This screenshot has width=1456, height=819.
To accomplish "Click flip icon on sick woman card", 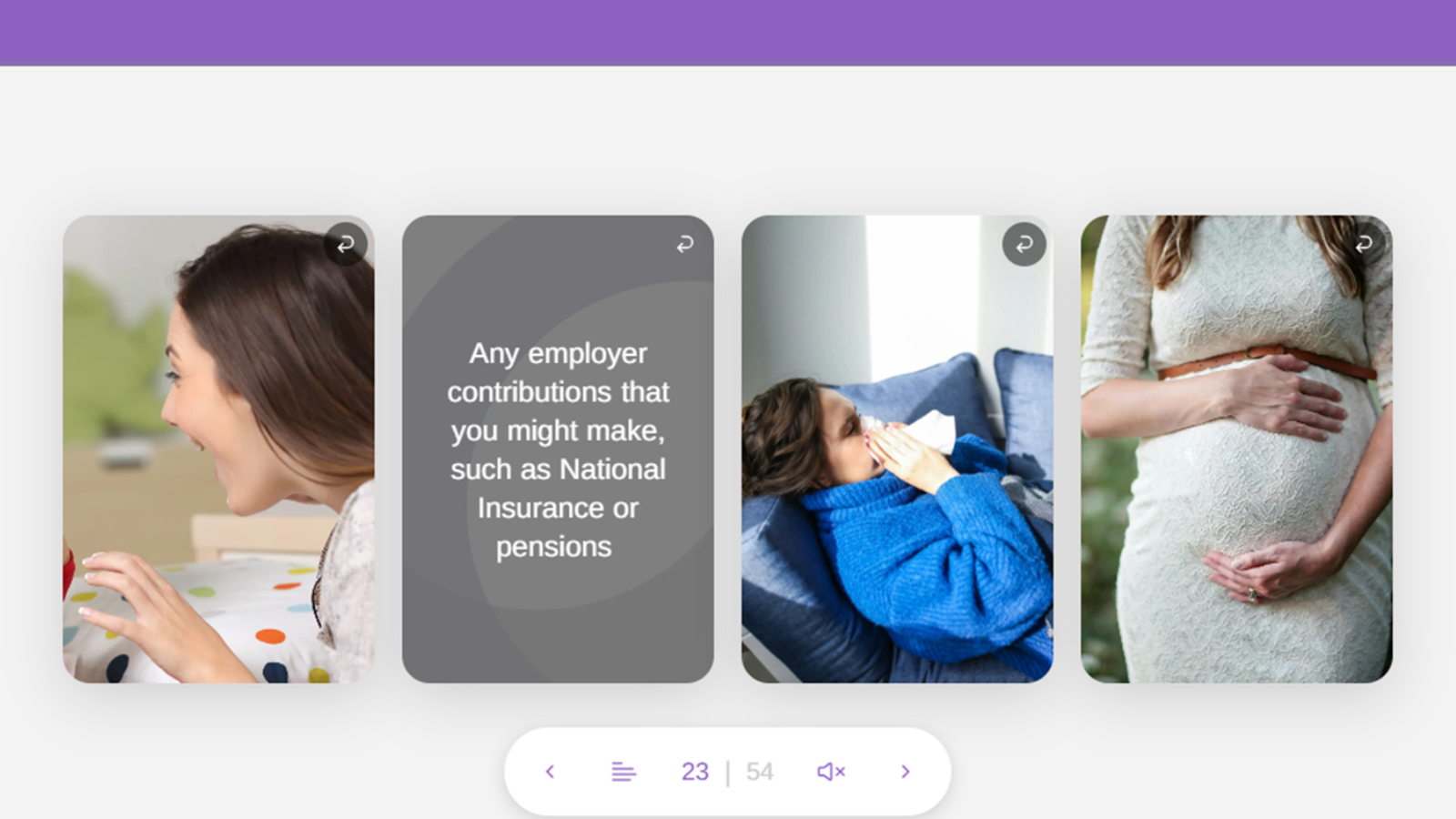I will tap(1024, 244).
